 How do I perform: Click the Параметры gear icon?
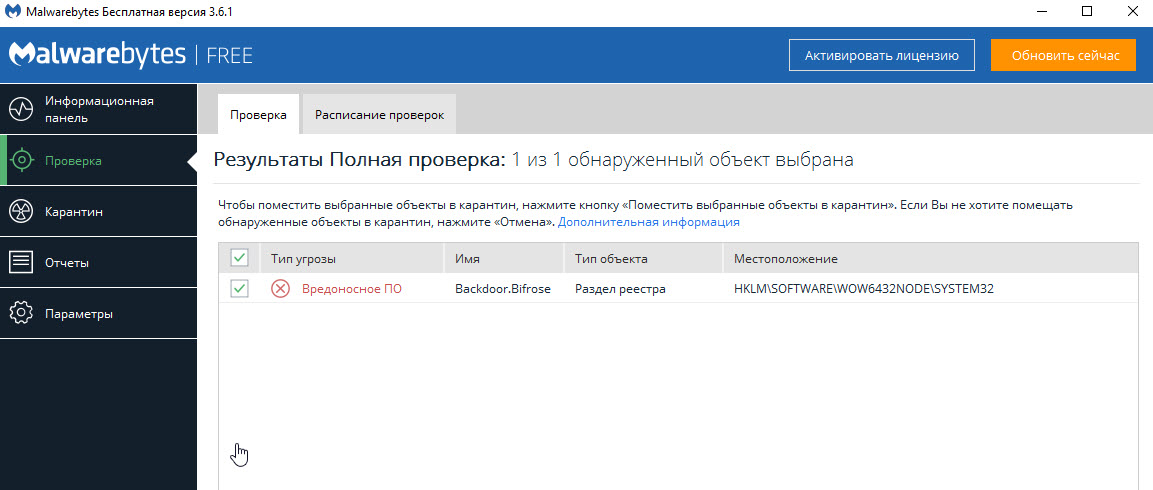tap(21, 313)
